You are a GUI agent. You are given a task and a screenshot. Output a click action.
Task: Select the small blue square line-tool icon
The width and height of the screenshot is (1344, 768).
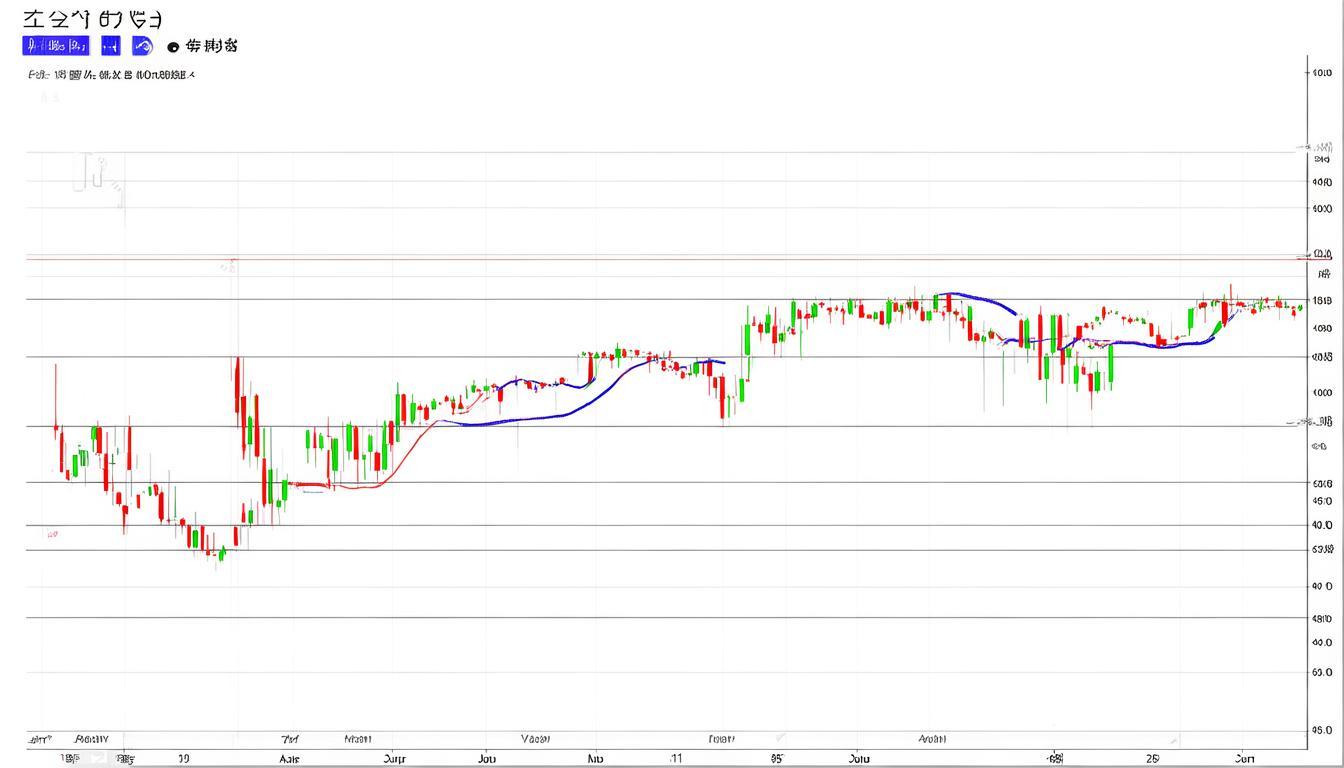[110, 45]
